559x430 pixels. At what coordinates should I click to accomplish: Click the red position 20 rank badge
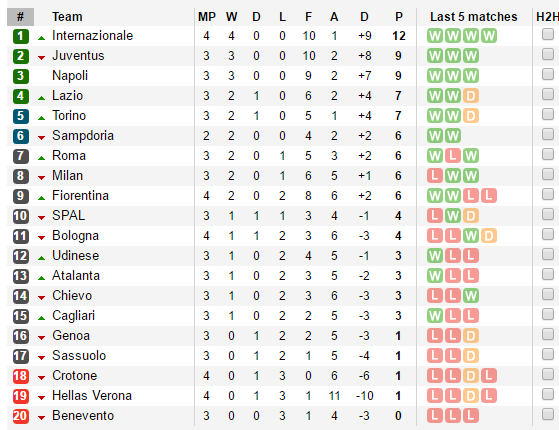coord(21,416)
